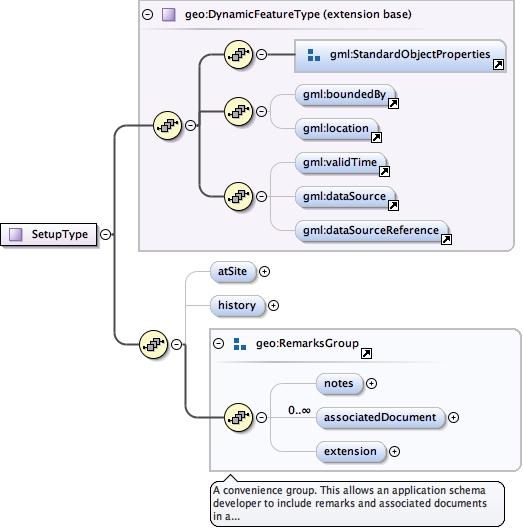The height and width of the screenshot is (530, 523).
Task: Select the extension element
Action: pos(351,452)
